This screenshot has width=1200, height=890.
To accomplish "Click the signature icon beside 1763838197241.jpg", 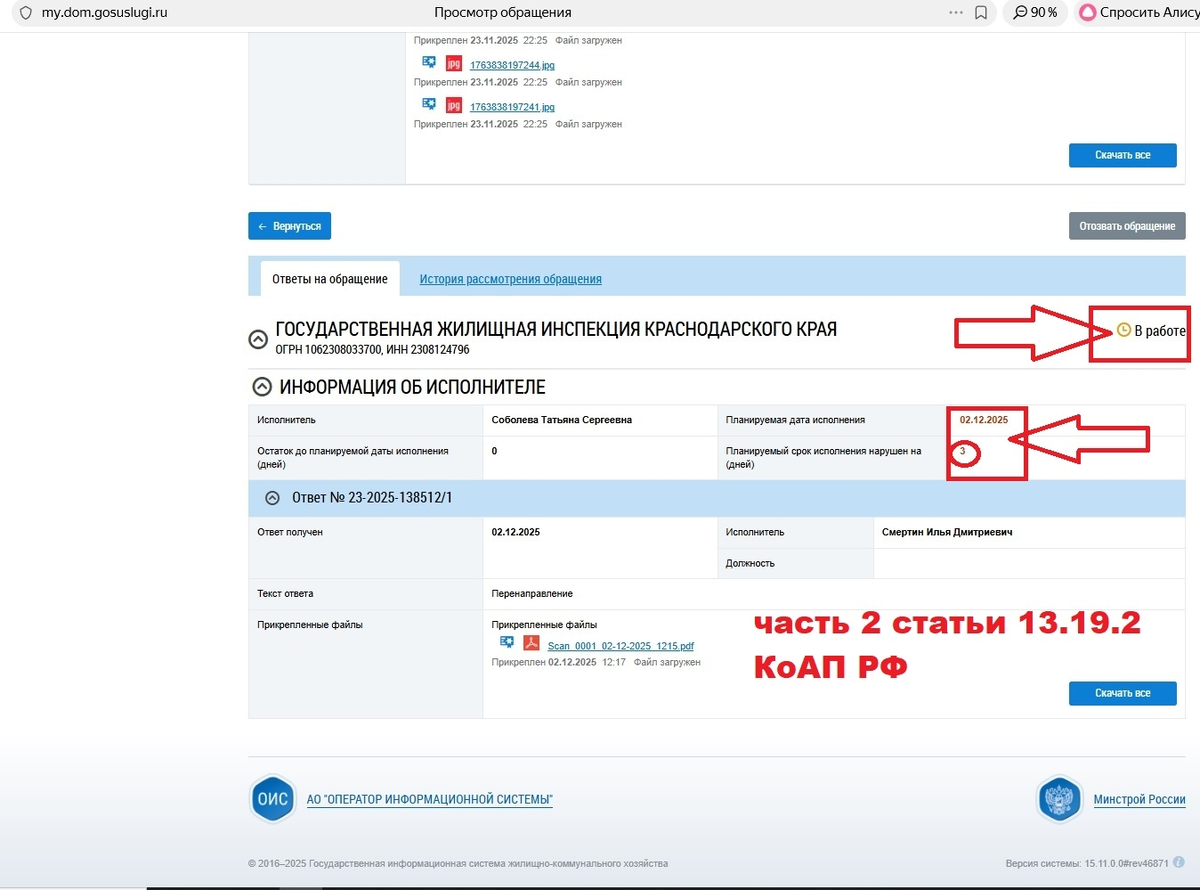I will coord(429,104).
